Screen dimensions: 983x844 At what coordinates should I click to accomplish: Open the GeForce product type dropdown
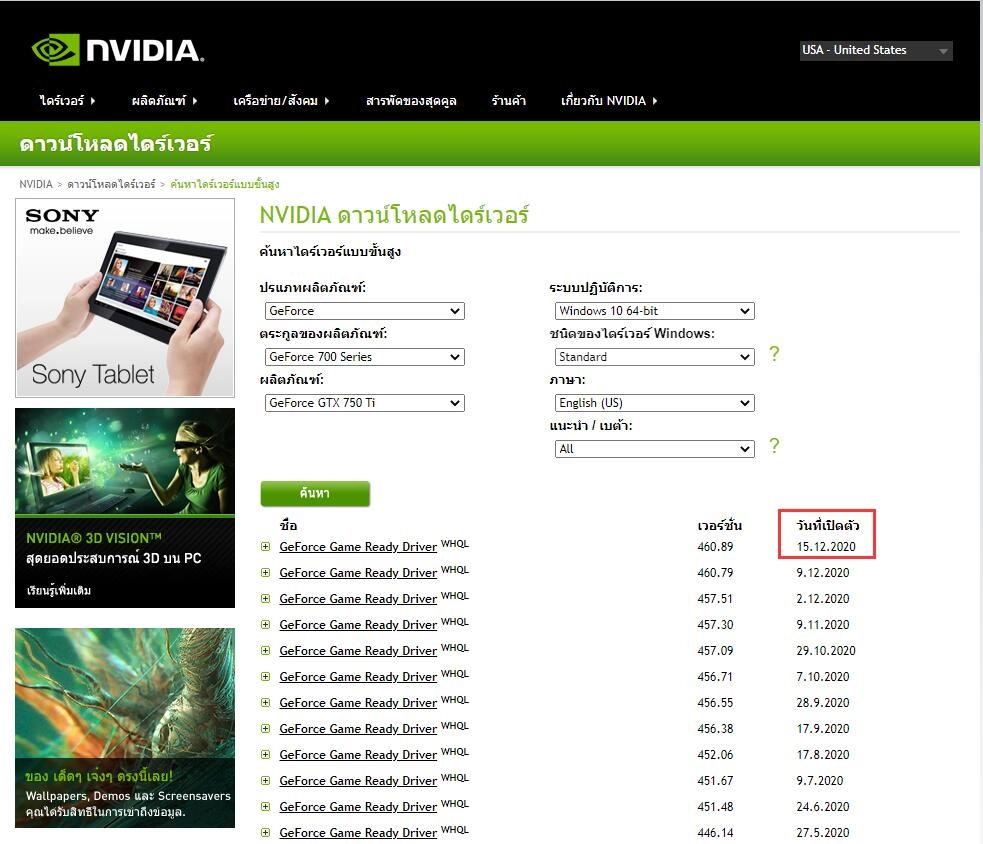pyautogui.click(x=364, y=311)
